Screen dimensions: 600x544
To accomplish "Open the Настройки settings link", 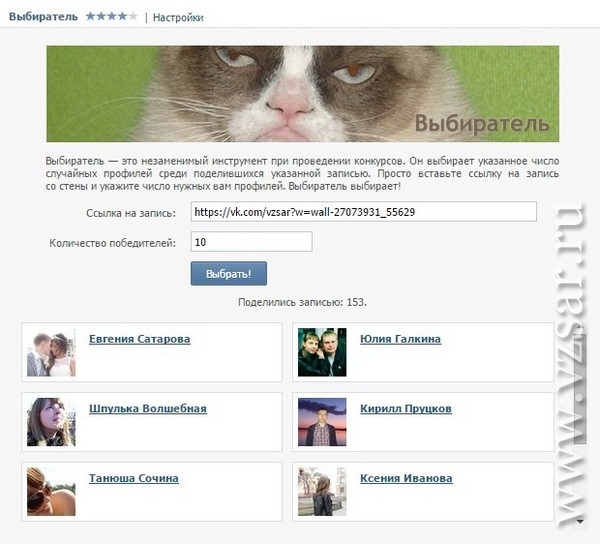I will click(x=178, y=17).
